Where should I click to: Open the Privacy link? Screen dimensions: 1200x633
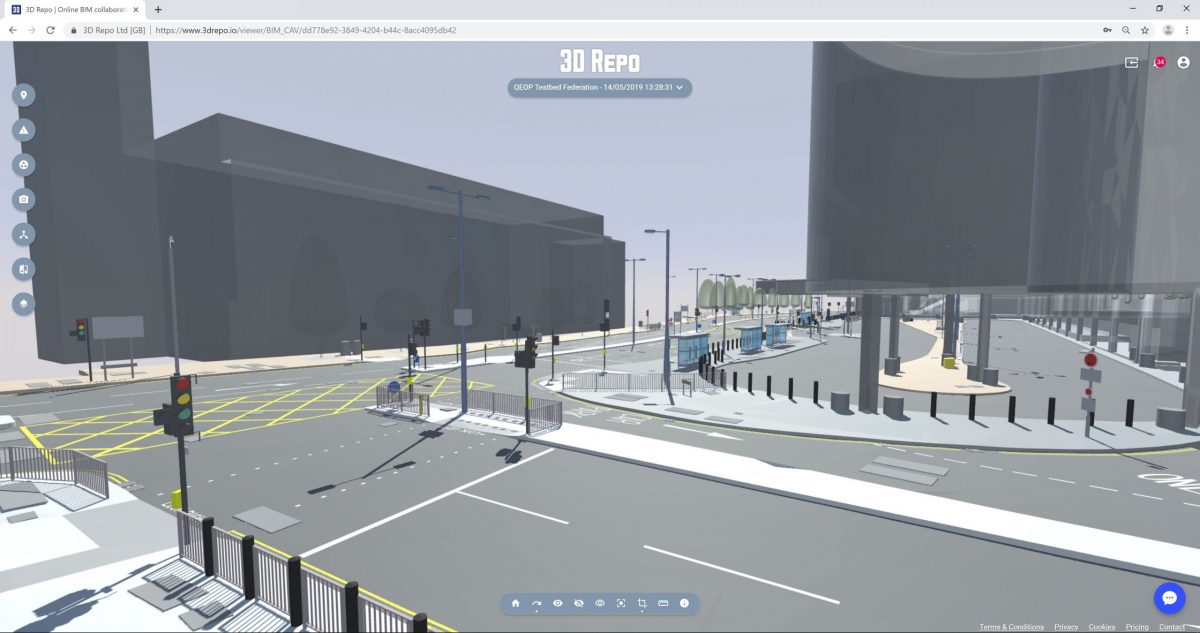point(1066,627)
